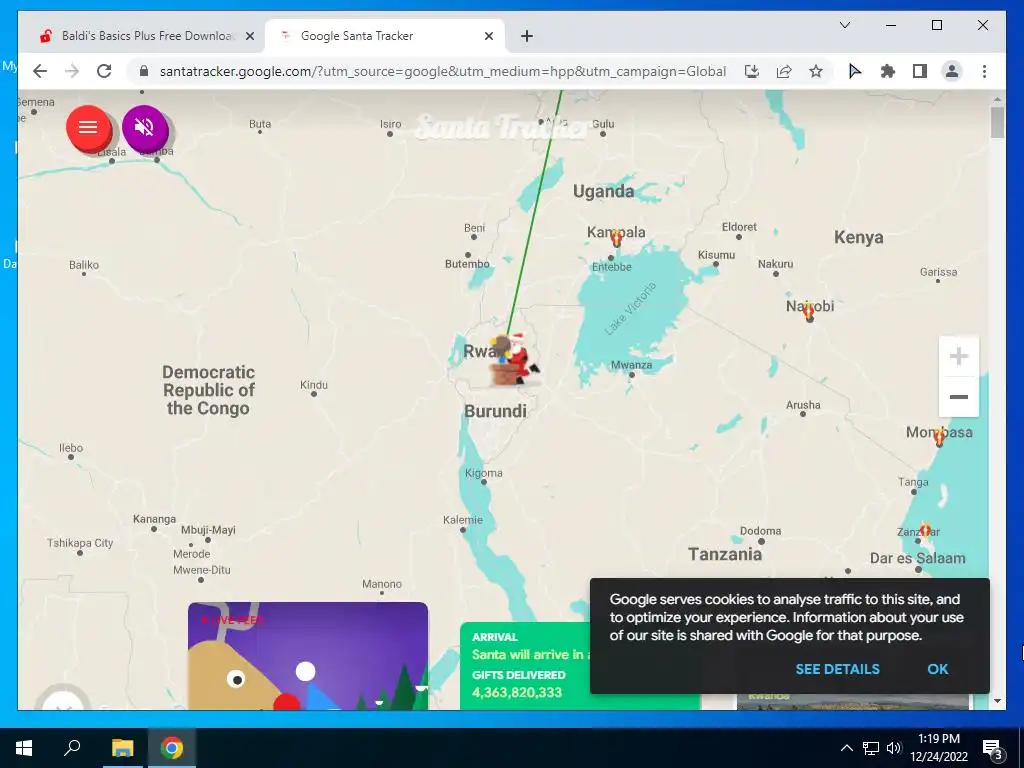Open the Windows Start menu
Image resolution: width=1024 pixels, height=768 pixels.
coord(24,748)
